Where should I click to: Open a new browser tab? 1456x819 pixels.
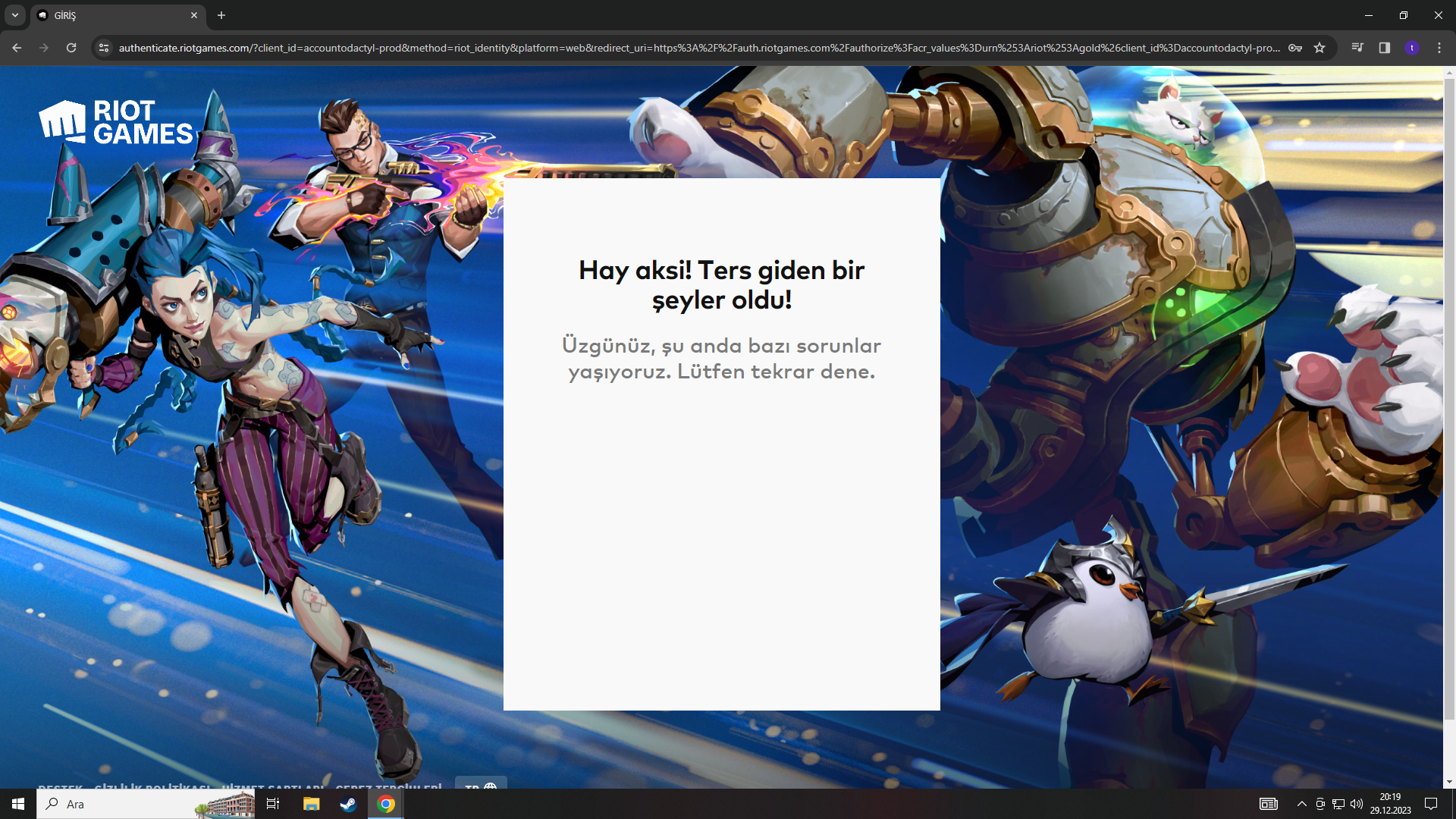221,15
